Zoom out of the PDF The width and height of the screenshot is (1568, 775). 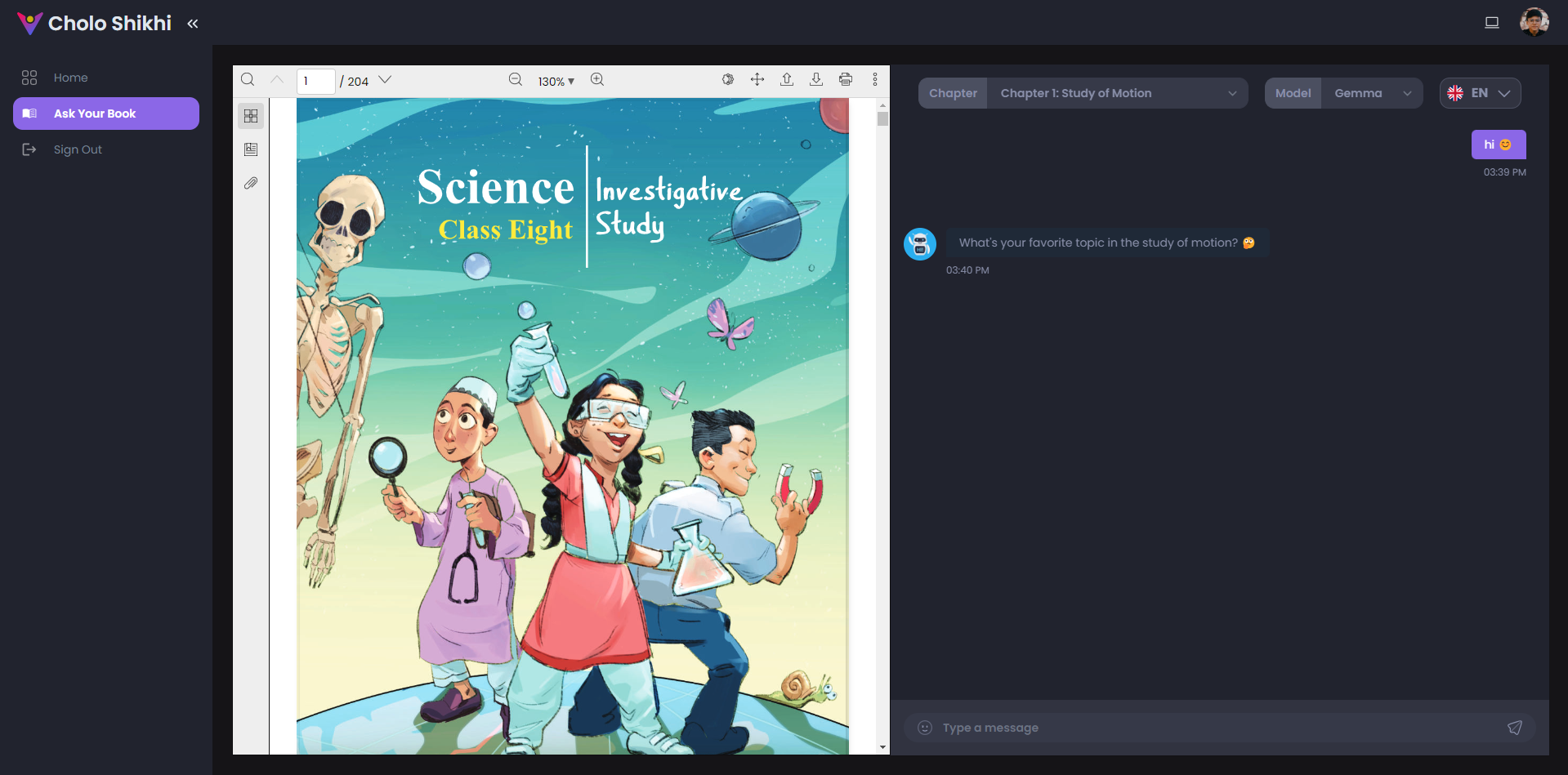(x=516, y=80)
